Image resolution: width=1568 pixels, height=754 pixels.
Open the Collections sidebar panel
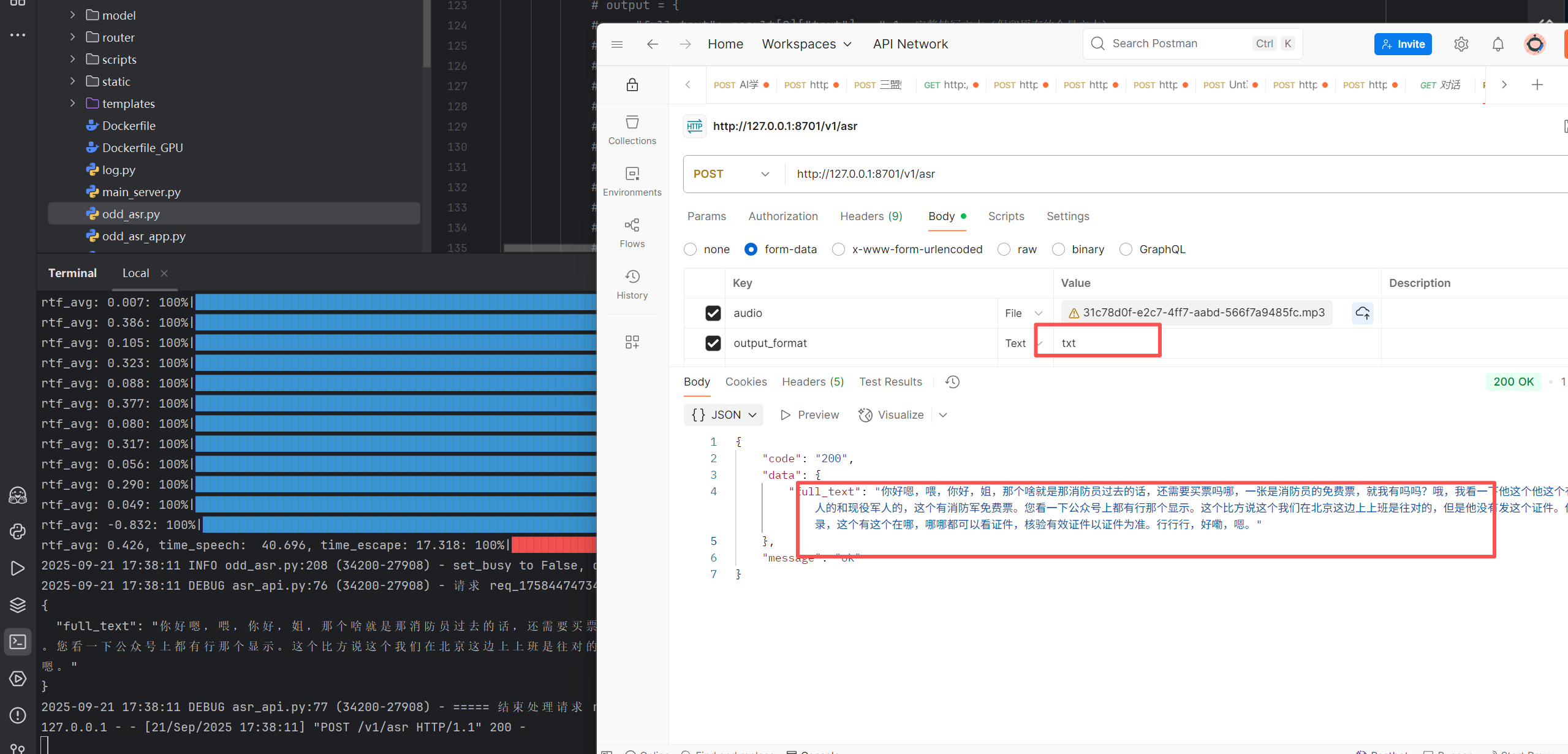[632, 130]
